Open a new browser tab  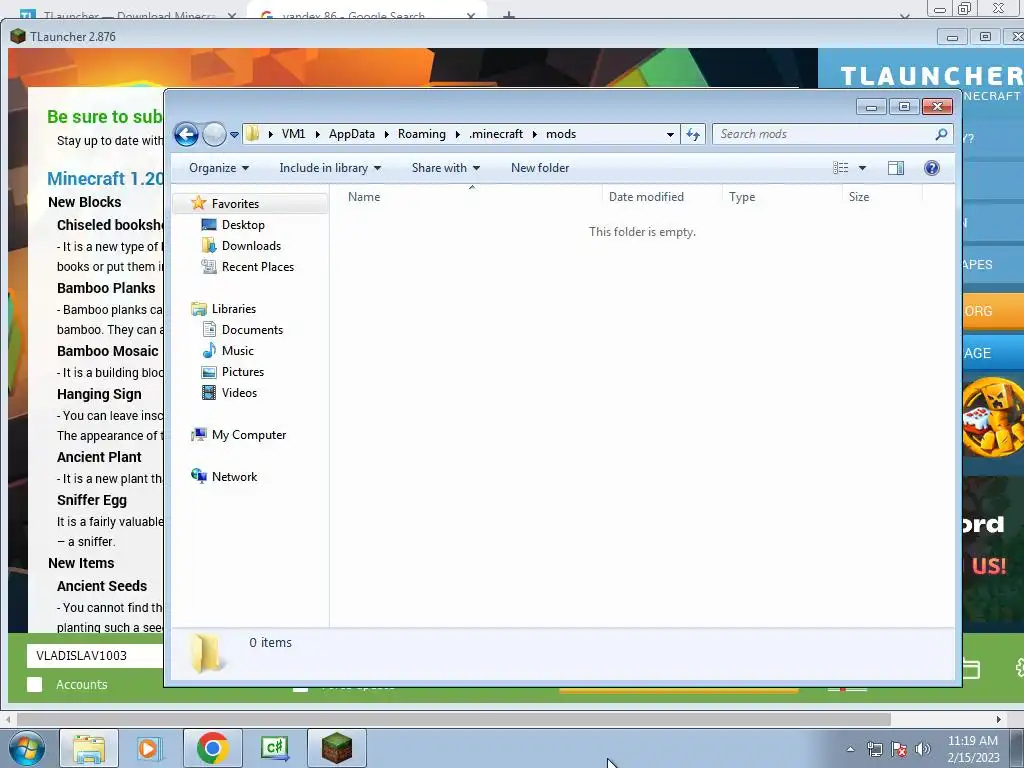point(509,14)
